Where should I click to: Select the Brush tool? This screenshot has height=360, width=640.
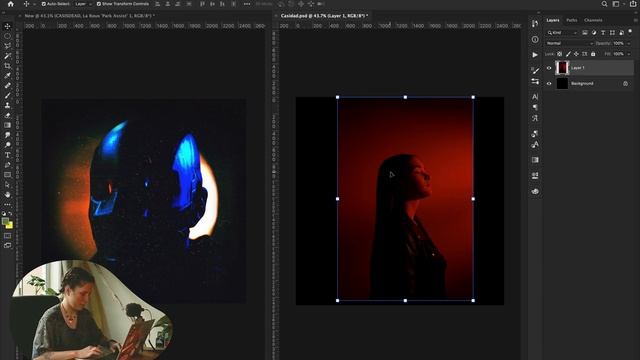(7, 95)
